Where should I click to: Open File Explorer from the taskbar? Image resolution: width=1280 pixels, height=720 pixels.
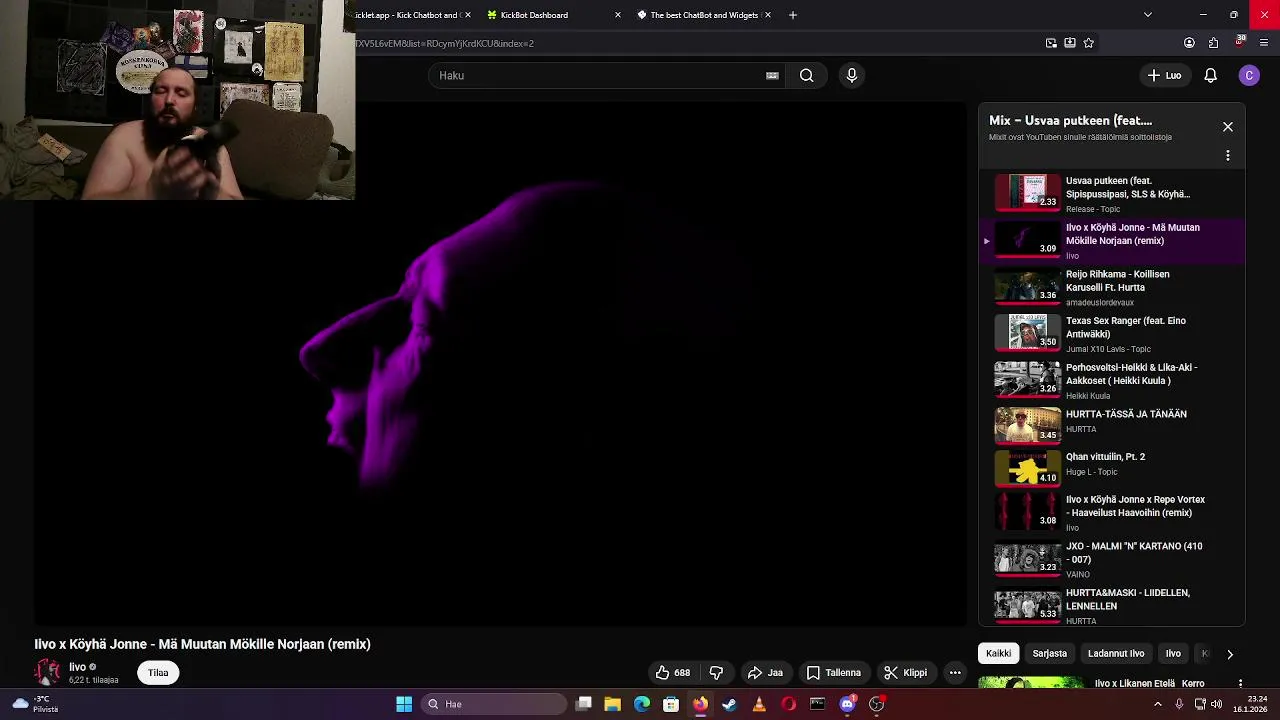(613, 704)
